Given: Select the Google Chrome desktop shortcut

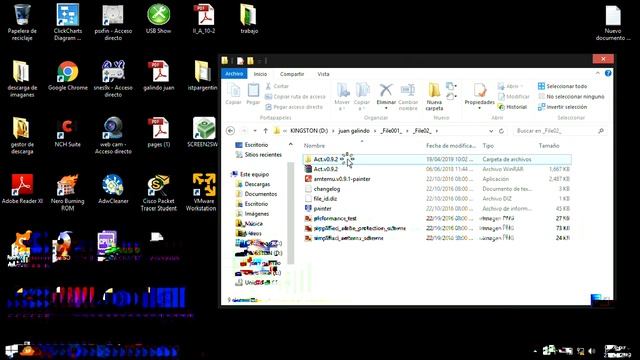Looking at the screenshot, I should click(67, 76).
